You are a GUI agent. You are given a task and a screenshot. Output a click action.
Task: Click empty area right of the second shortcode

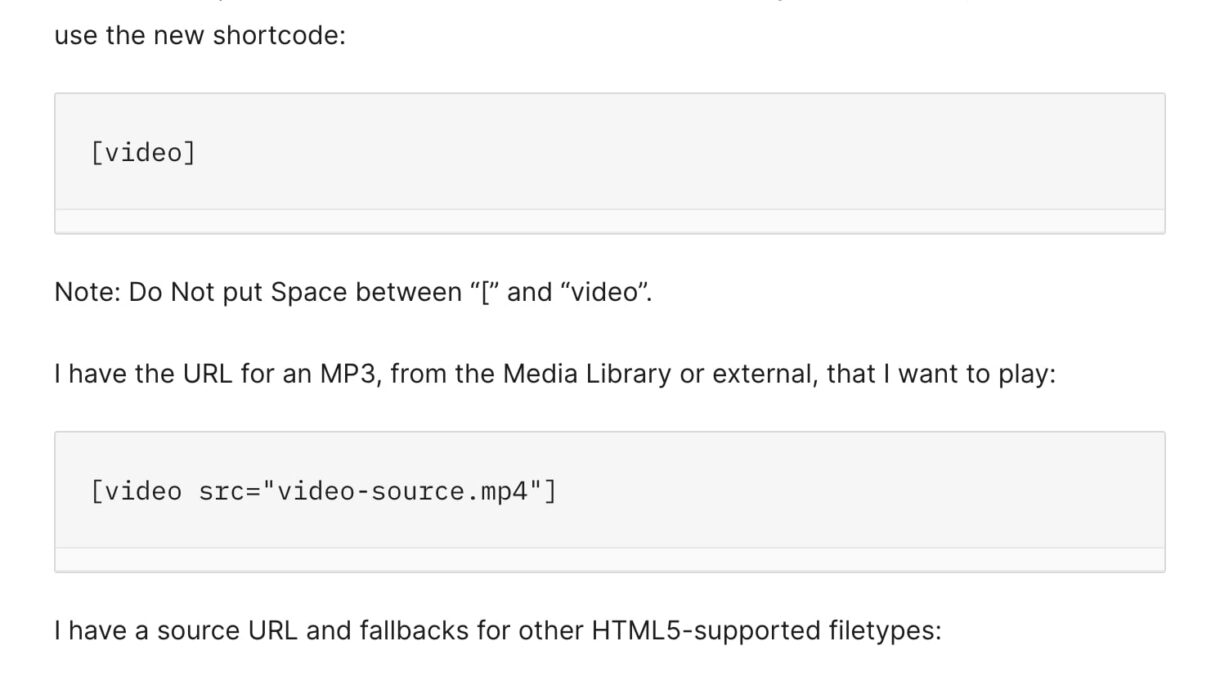tap(850, 491)
